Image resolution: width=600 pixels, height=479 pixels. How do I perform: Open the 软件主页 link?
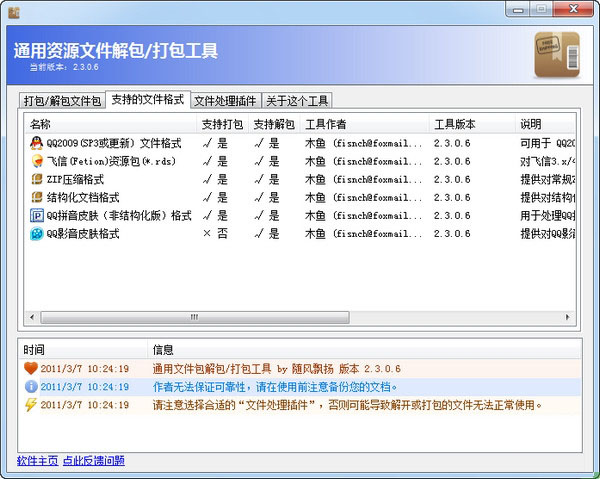pos(37,461)
